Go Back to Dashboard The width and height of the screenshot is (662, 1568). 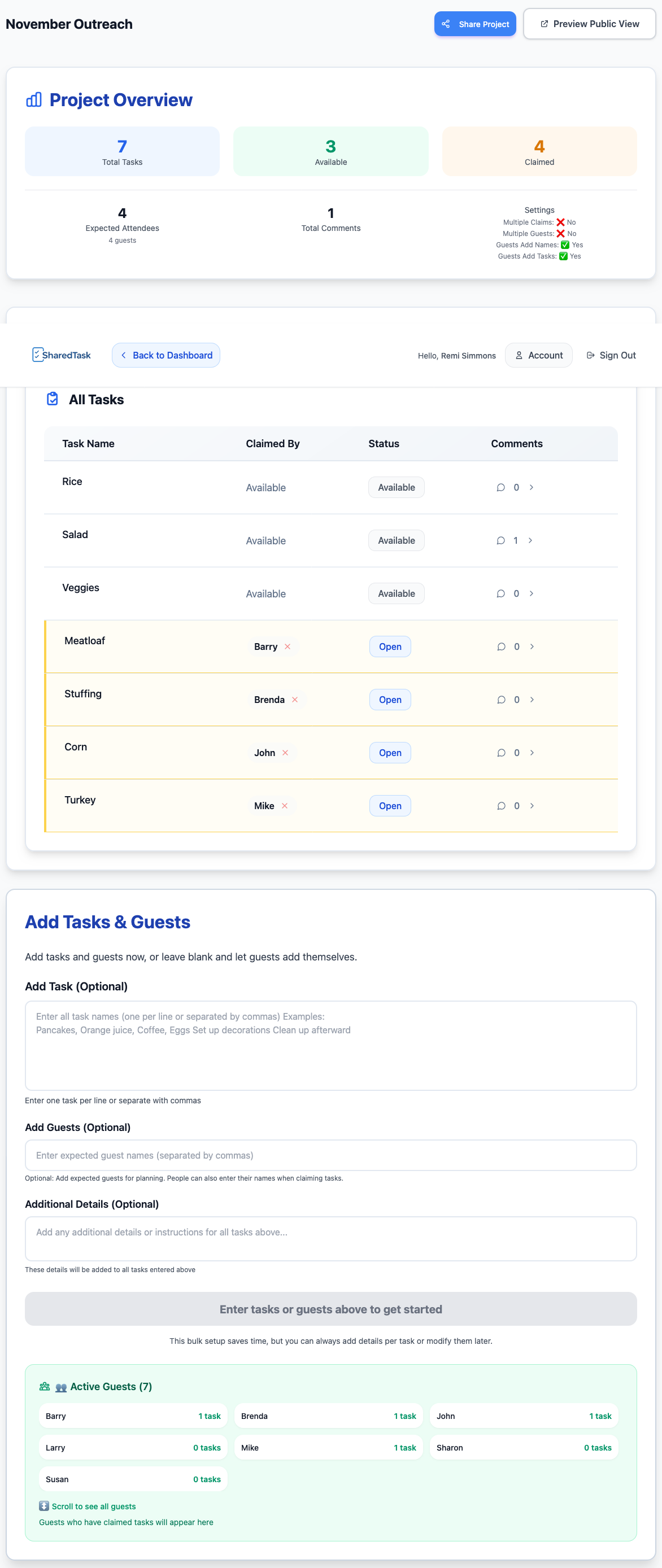165,355
